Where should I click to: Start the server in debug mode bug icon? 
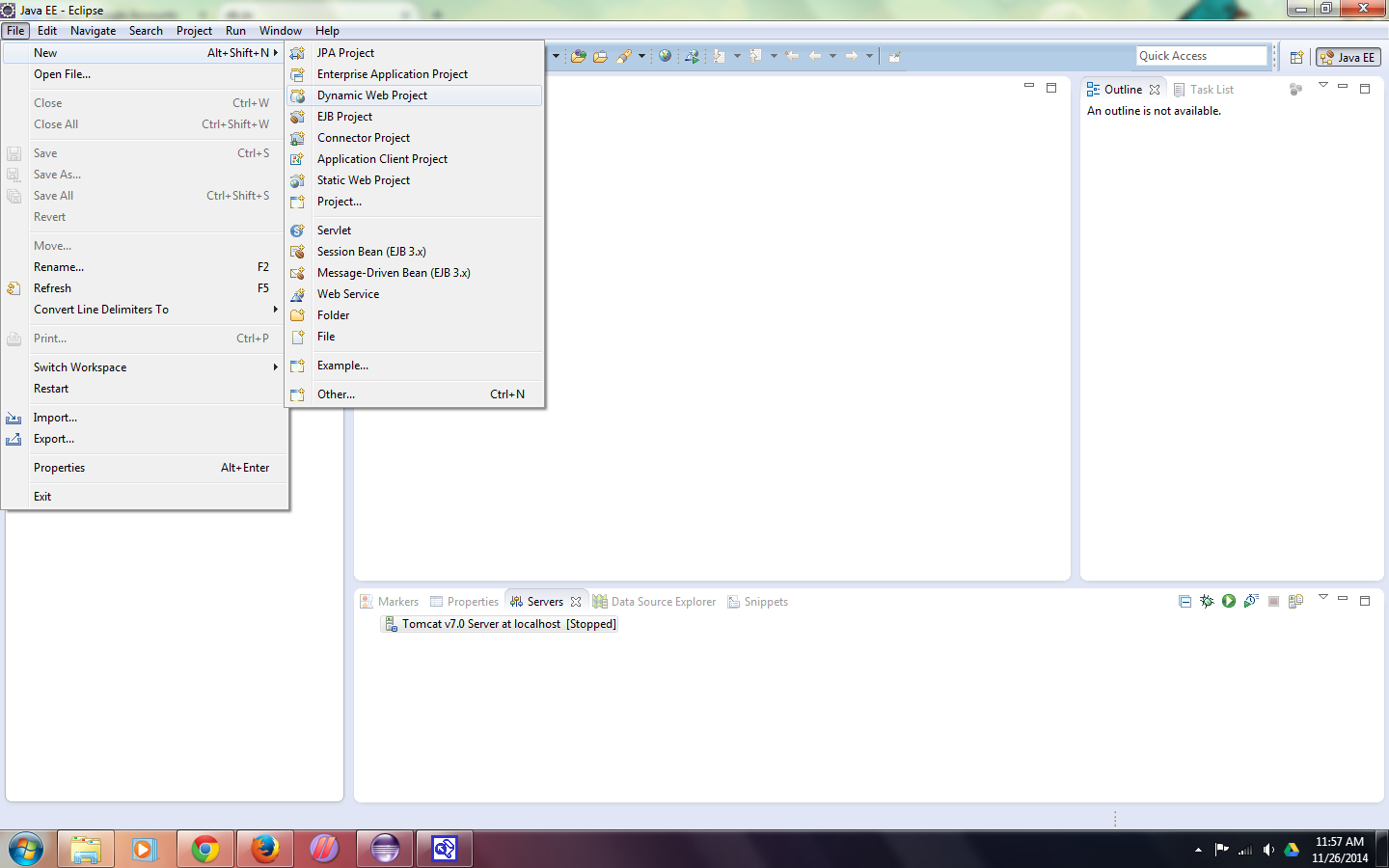coord(1207,601)
